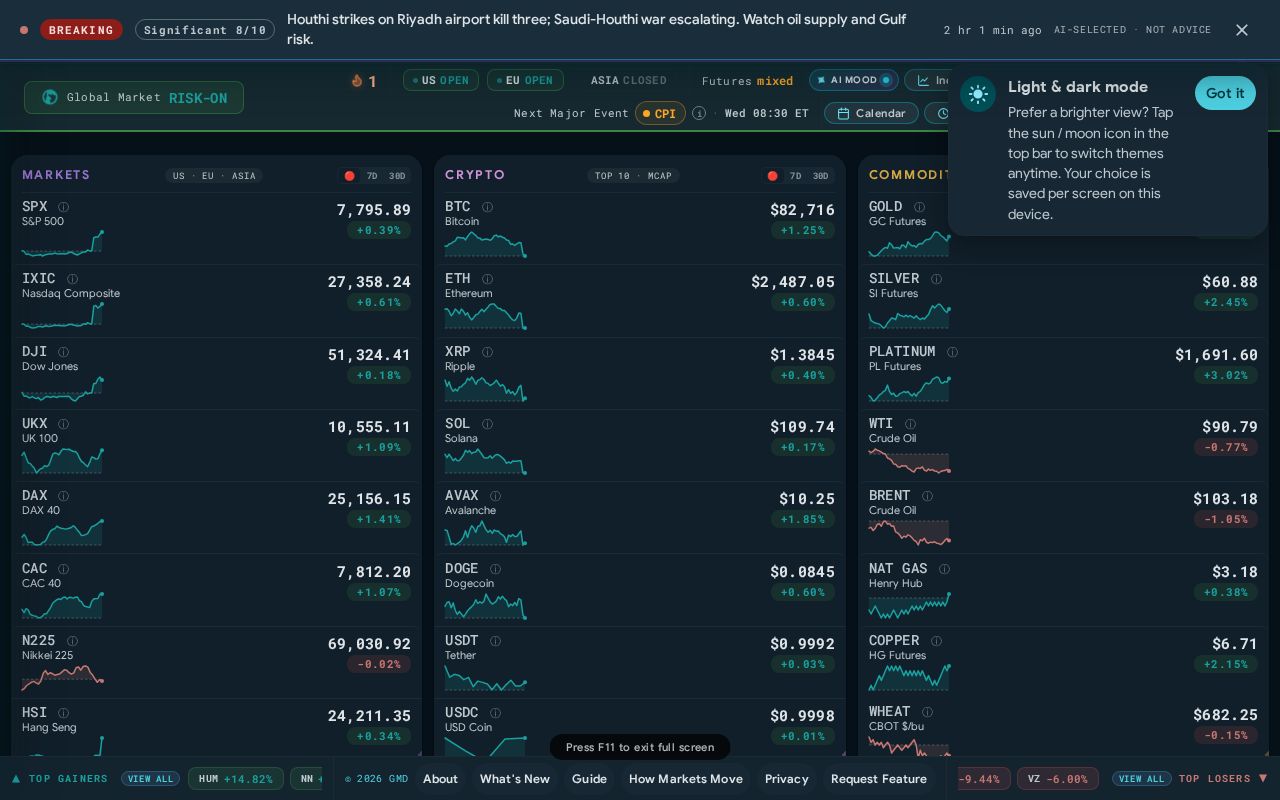Show info for GOLD futures
The image size is (1280, 800).
(x=919, y=207)
